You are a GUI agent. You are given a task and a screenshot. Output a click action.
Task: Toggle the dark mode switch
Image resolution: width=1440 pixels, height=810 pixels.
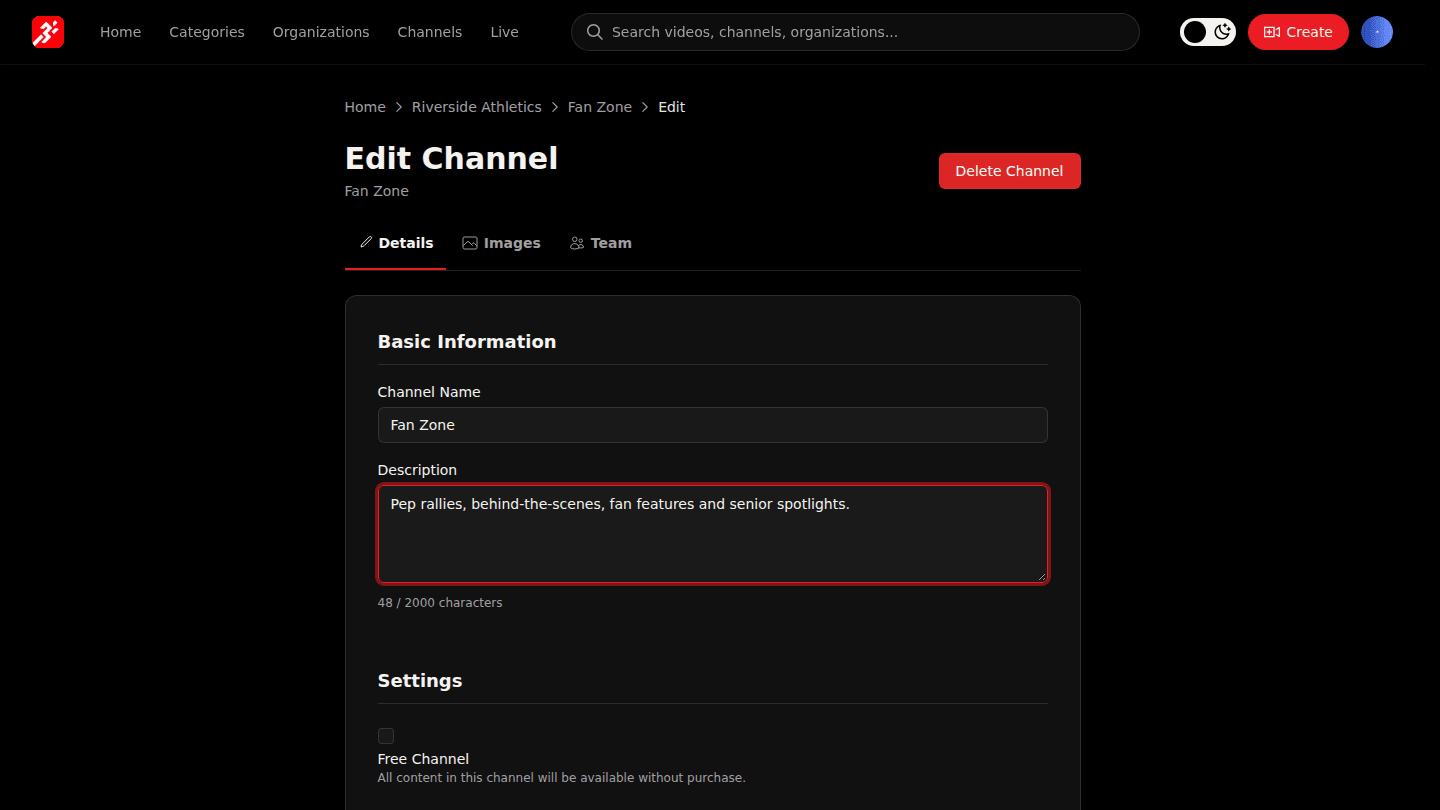click(x=1208, y=32)
